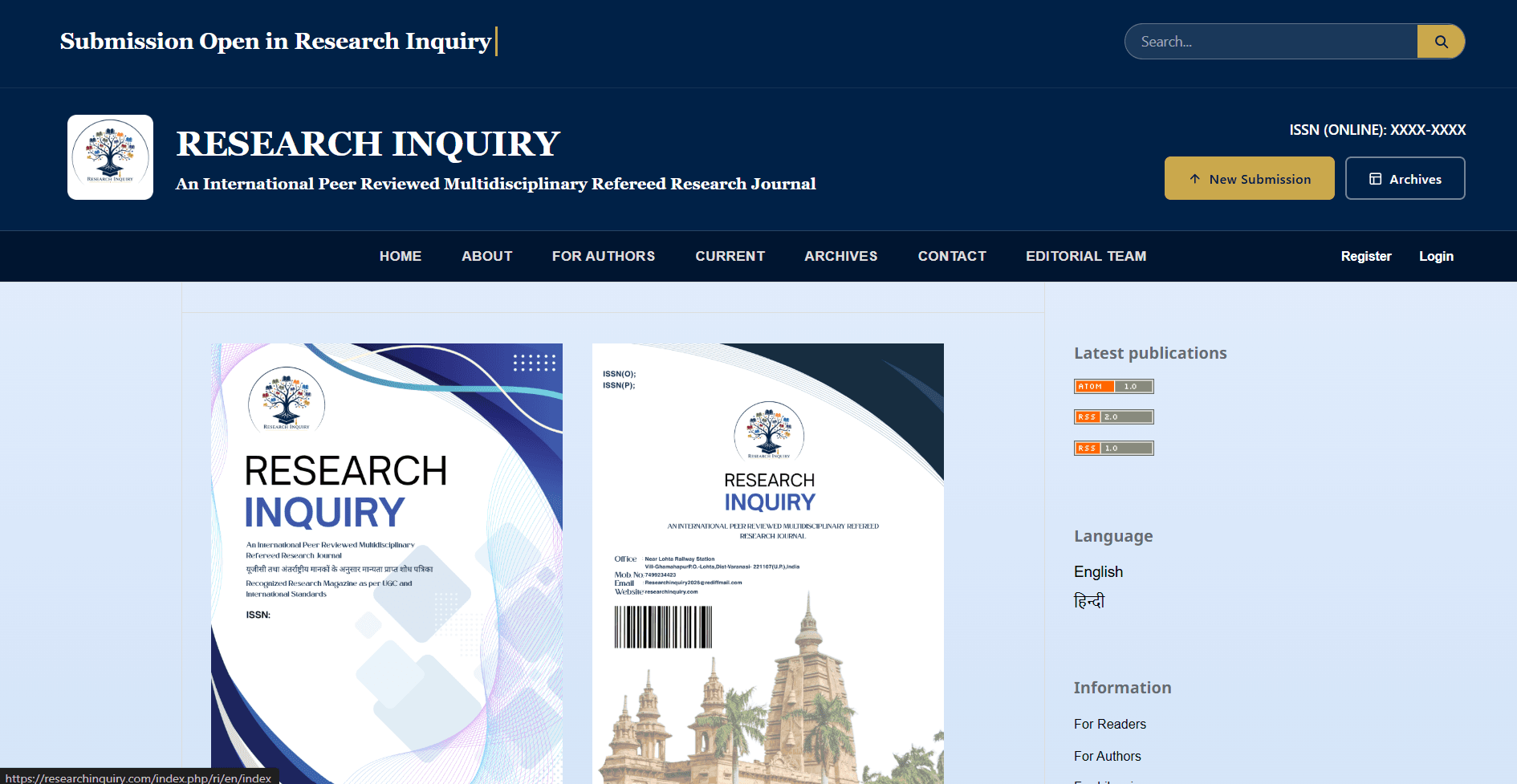Click the ISSN (ONLINE): XXXX-XXXX text

1377,130
